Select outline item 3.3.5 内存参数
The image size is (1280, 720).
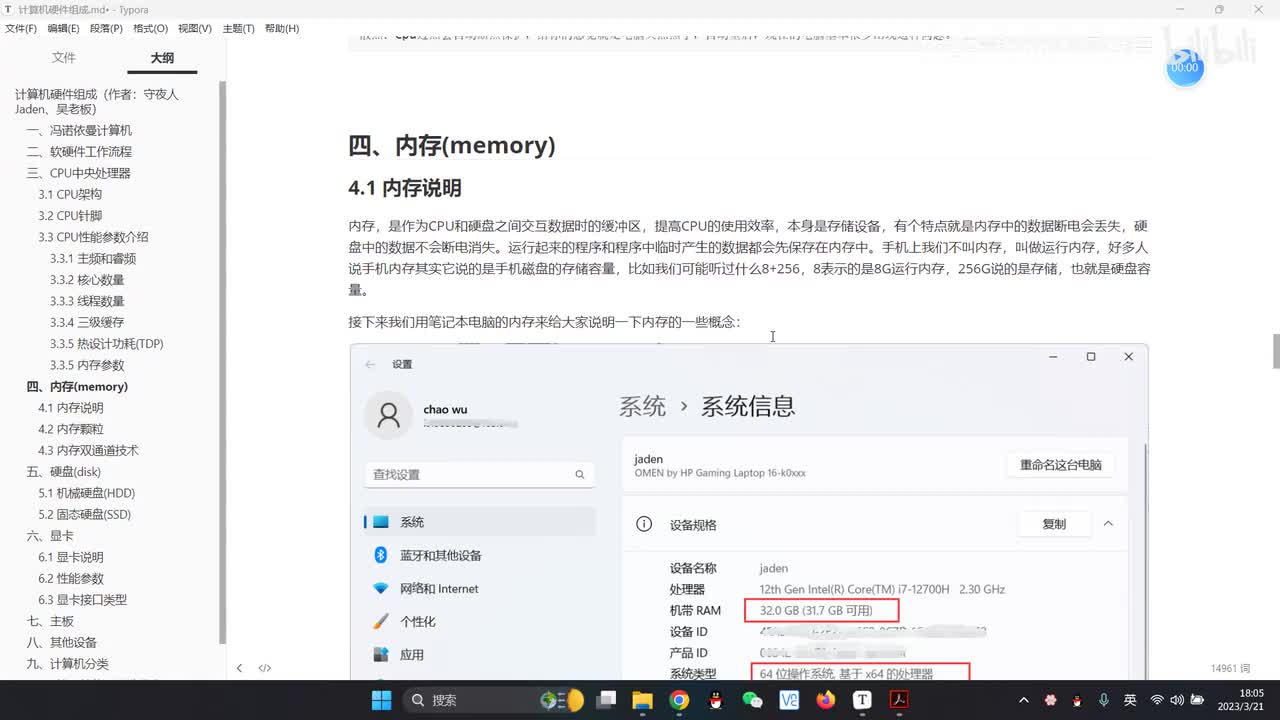[87, 365]
